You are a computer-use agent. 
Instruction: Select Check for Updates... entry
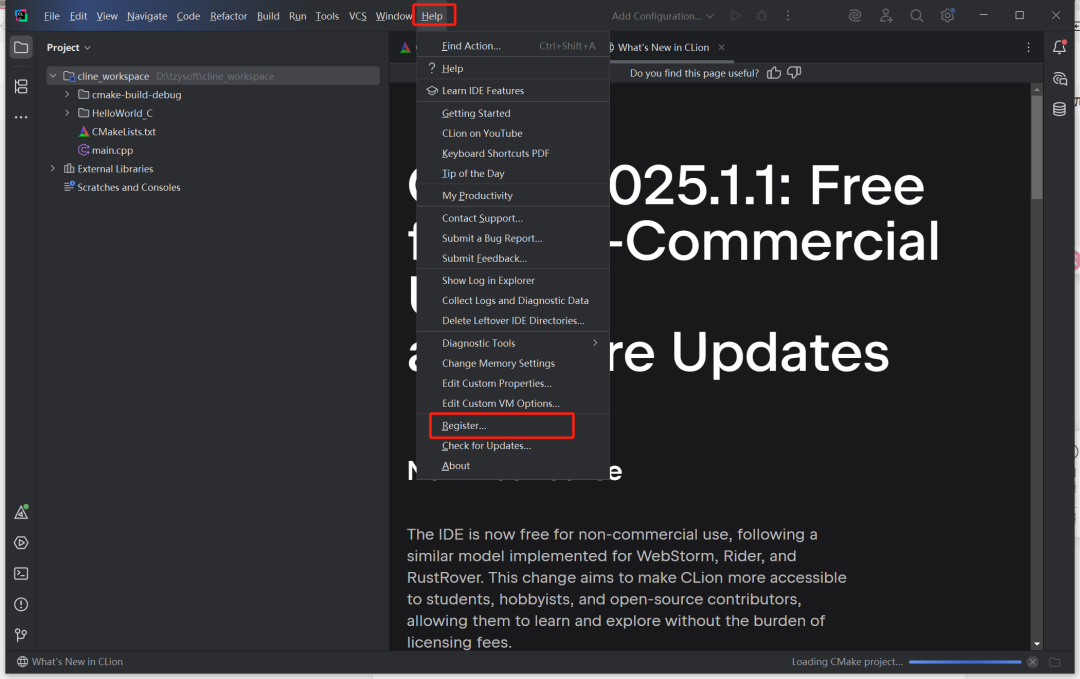(x=512, y=446)
